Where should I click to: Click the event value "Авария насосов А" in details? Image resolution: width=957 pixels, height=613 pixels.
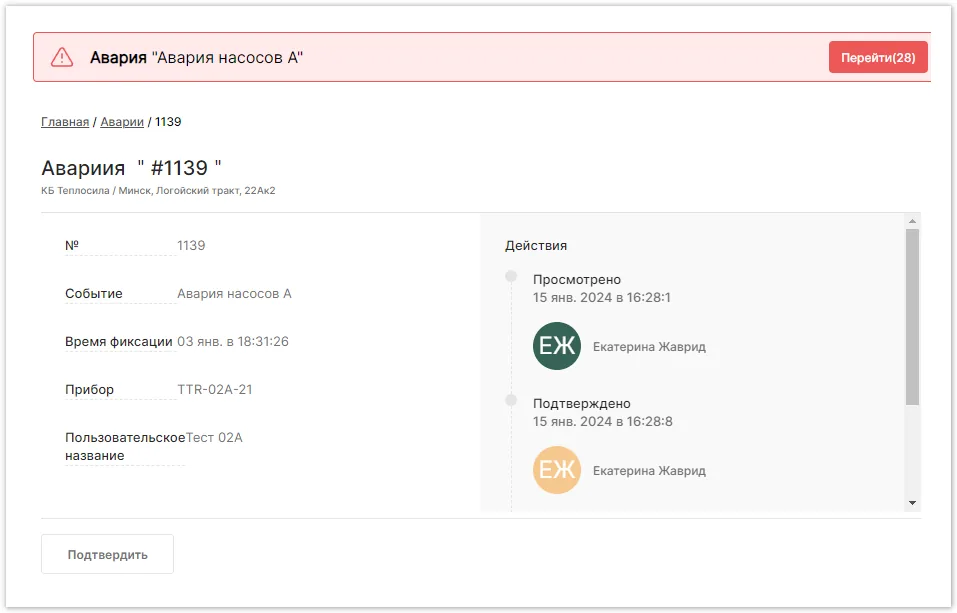pyautogui.click(x=234, y=294)
